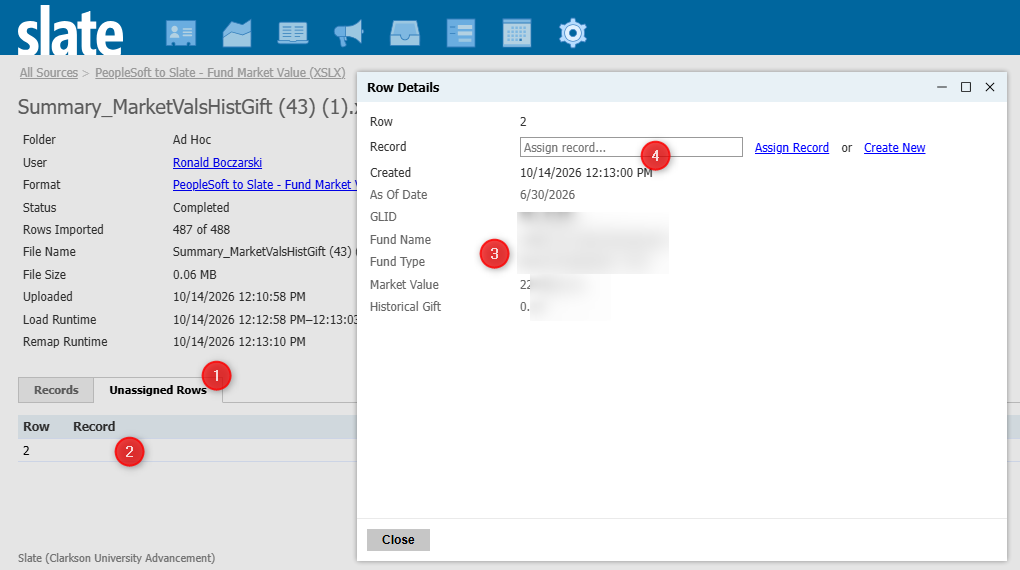
Task: Click the Slate Clarkson University Advancement footer
Action: point(116,558)
